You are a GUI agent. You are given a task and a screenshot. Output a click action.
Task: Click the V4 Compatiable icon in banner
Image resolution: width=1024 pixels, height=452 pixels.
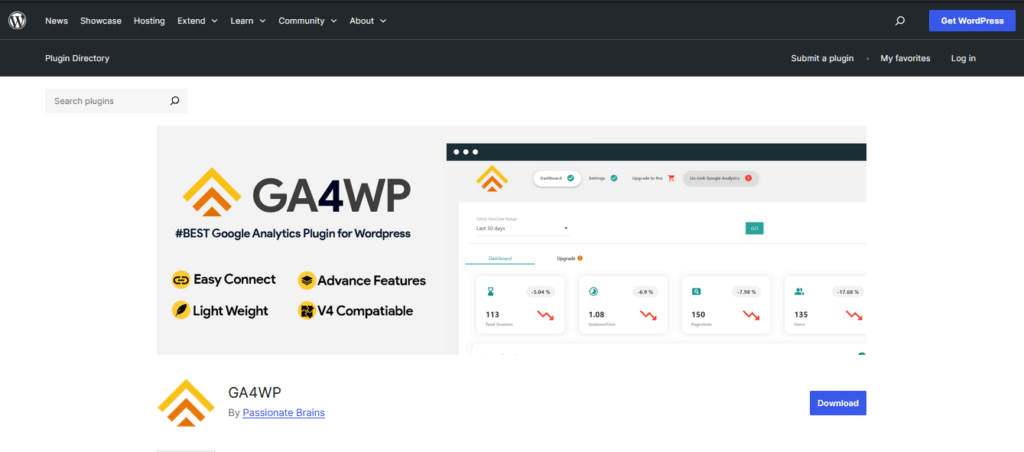click(x=307, y=311)
